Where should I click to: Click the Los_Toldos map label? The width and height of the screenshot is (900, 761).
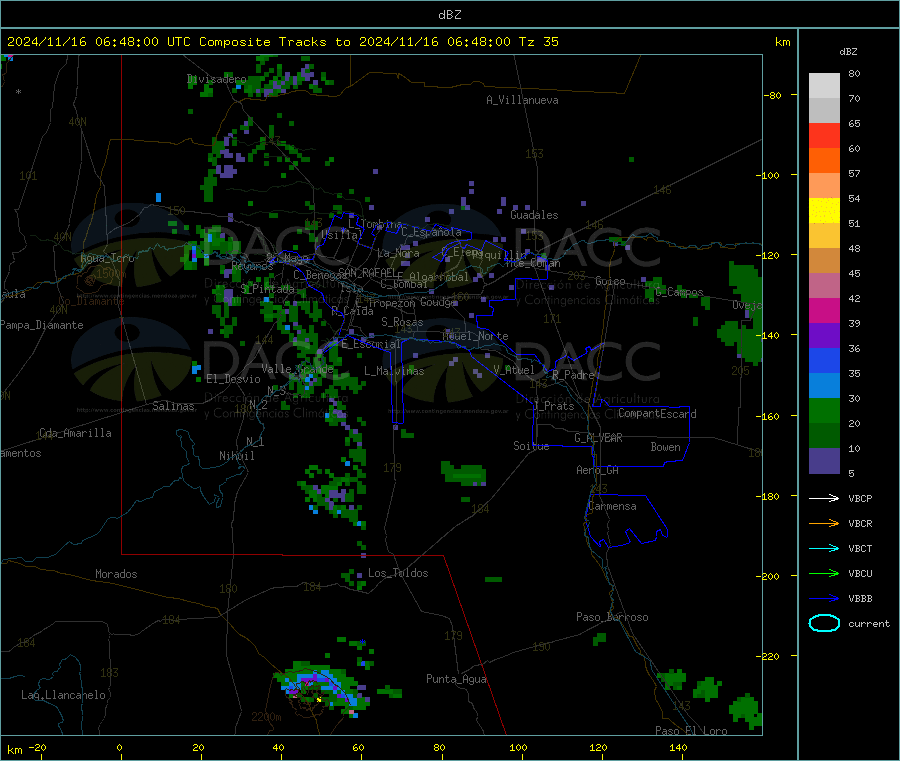click(398, 573)
